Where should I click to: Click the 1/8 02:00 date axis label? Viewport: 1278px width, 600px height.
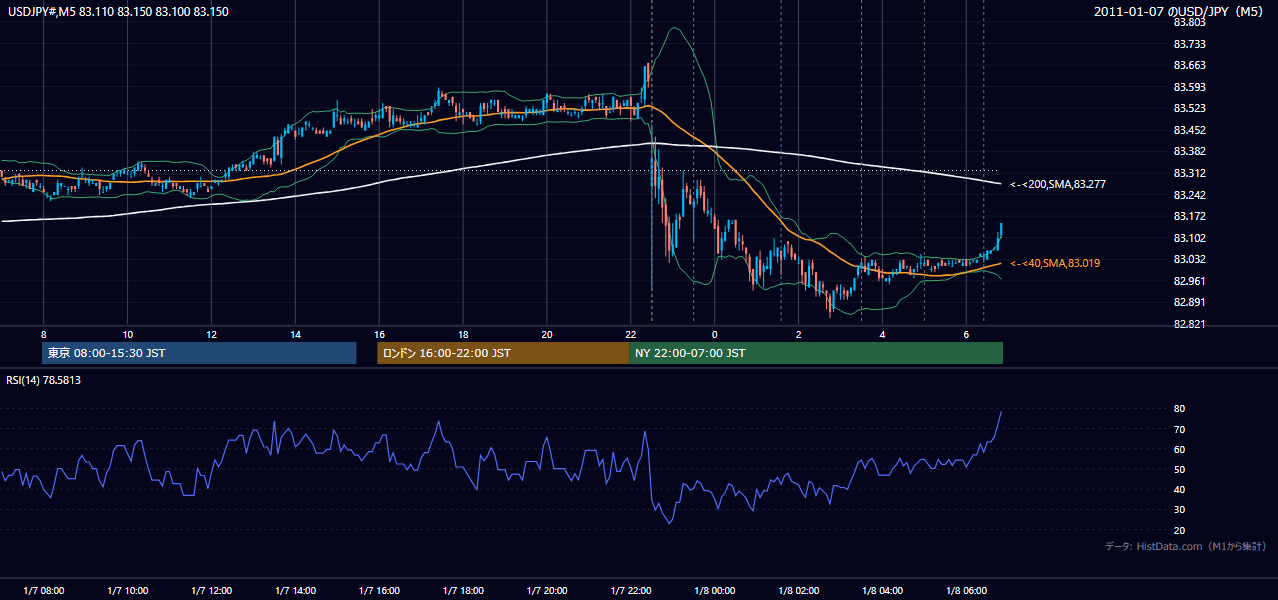click(x=799, y=591)
